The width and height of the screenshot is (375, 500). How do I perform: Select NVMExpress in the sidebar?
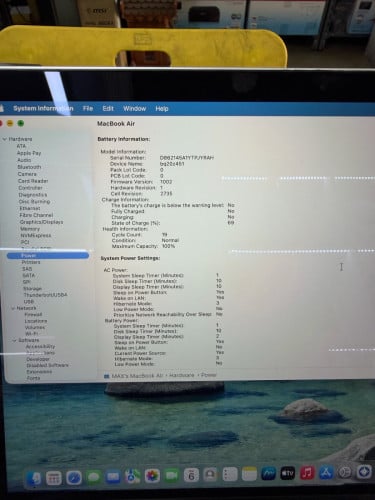coord(36,235)
